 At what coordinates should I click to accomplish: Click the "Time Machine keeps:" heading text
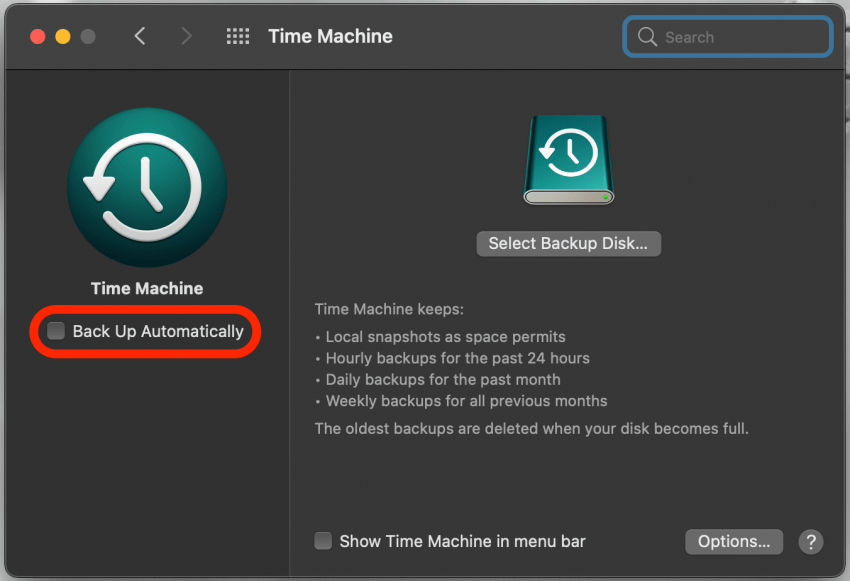[389, 309]
